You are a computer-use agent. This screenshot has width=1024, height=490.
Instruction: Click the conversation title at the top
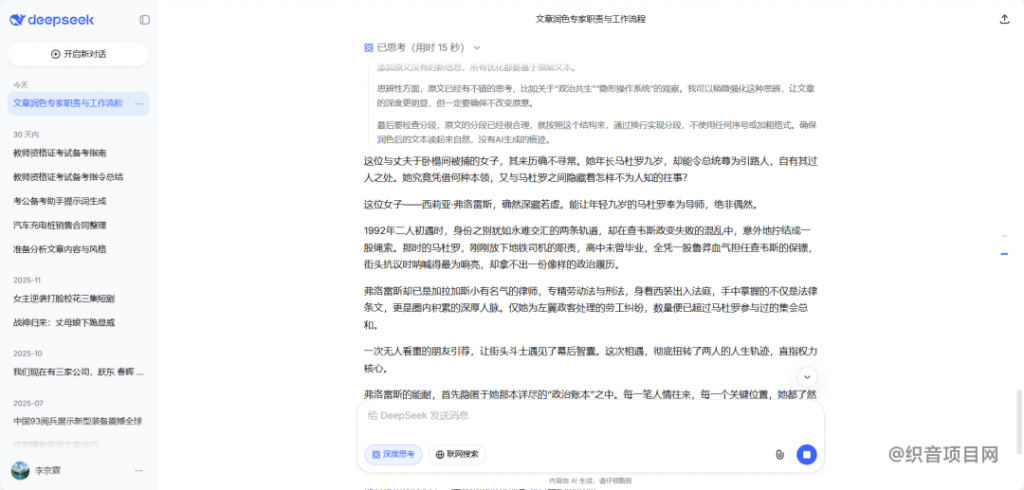tap(590, 20)
